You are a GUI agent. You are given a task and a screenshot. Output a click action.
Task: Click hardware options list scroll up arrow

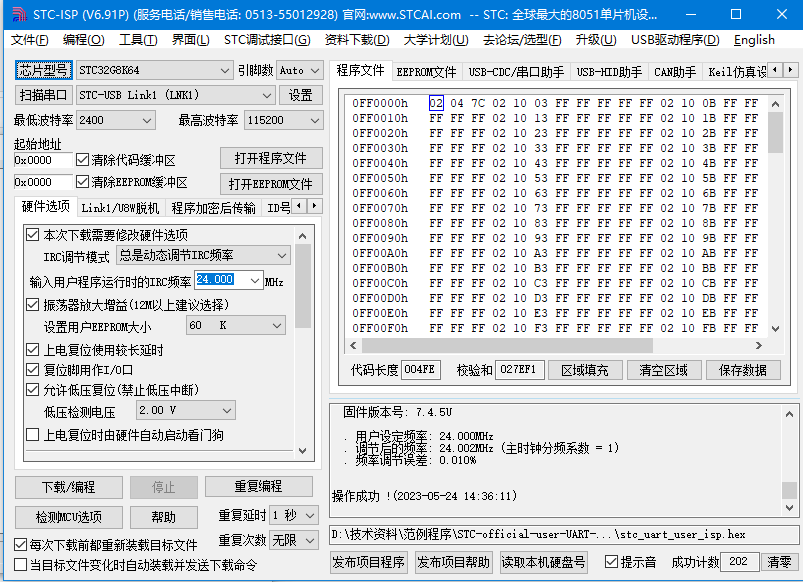point(302,236)
